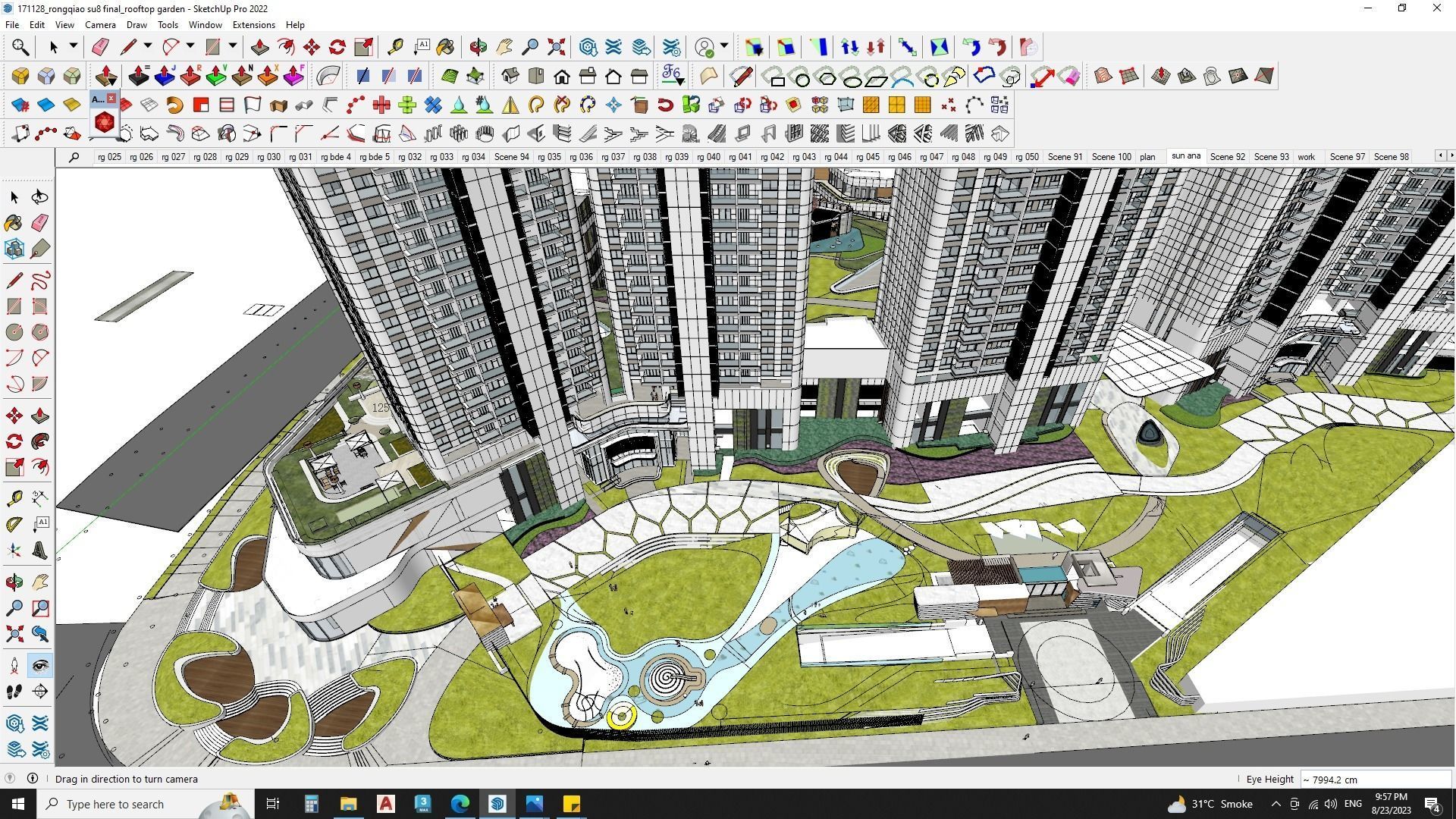Click the Rotate tool in the left toolbar
1456x819 pixels.
tap(14, 441)
